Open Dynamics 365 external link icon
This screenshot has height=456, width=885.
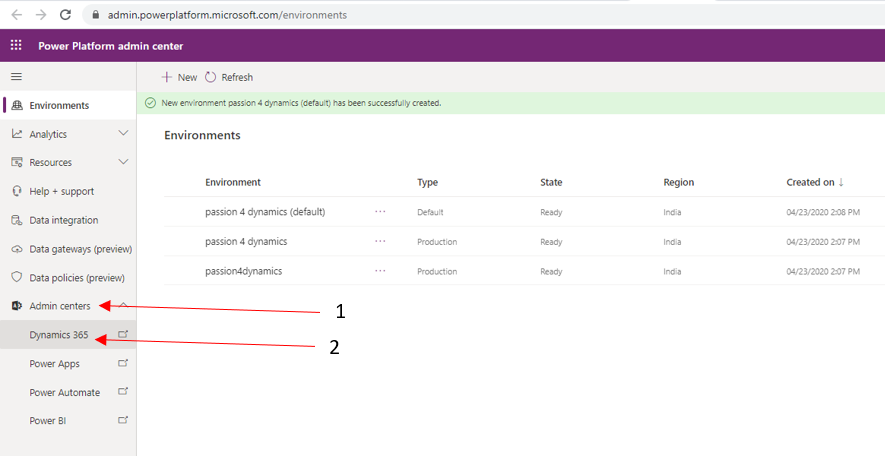123,335
